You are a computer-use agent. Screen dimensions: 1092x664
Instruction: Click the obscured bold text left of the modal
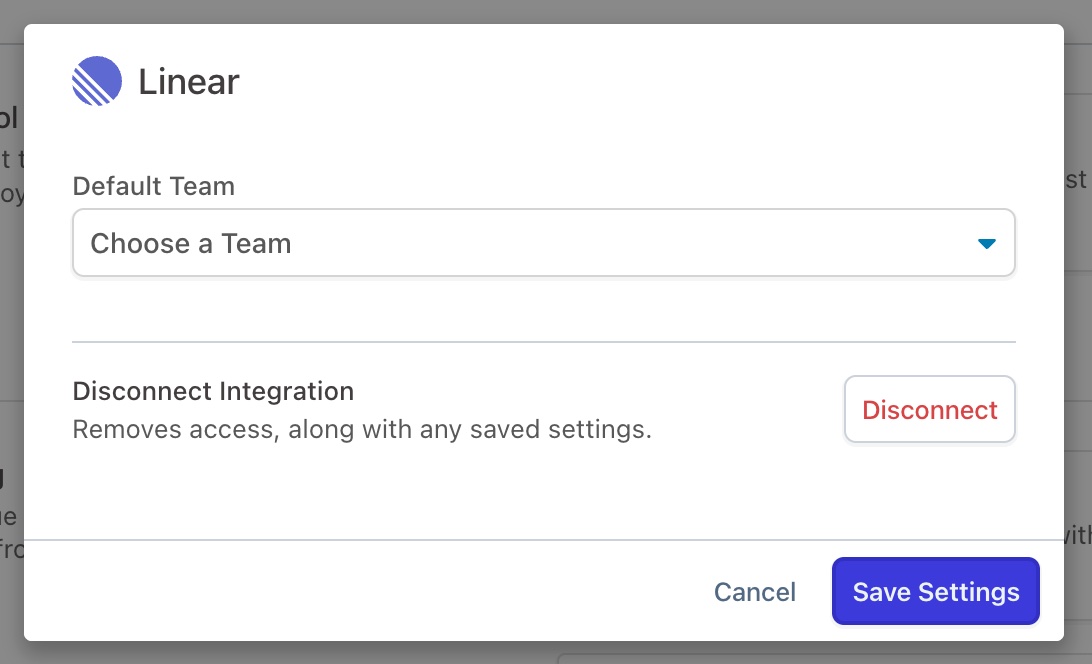pos(9,118)
